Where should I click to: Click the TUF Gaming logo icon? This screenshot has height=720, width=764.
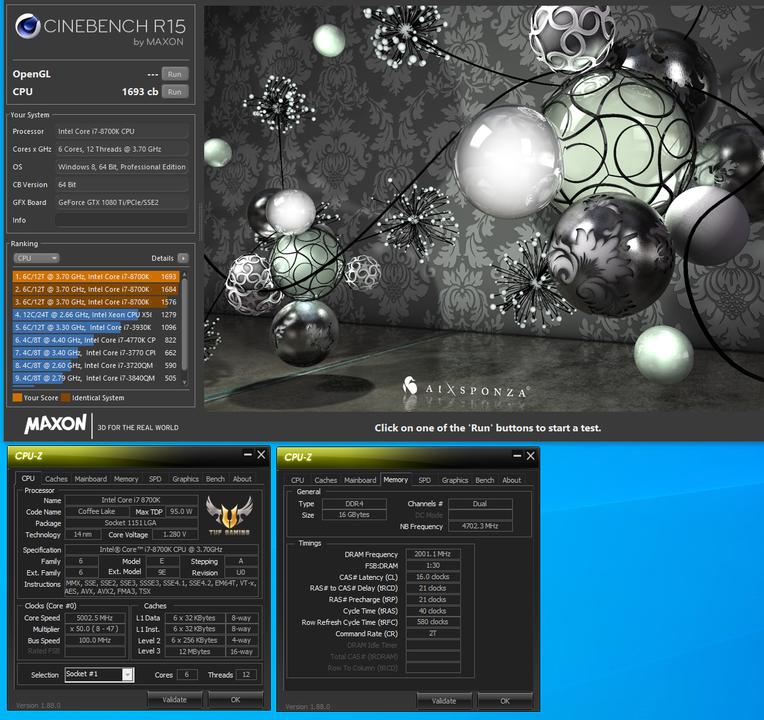tap(229, 515)
